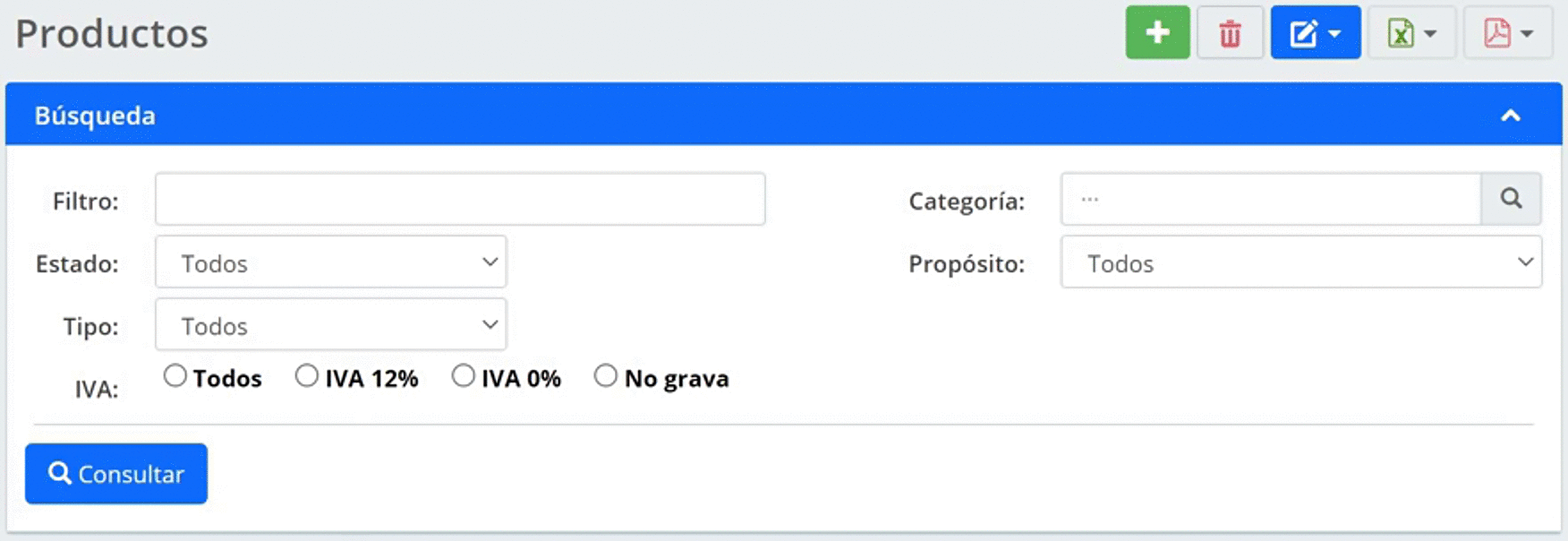Select the IVA 12% radio option
This screenshot has width=1568, height=541.
(307, 376)
